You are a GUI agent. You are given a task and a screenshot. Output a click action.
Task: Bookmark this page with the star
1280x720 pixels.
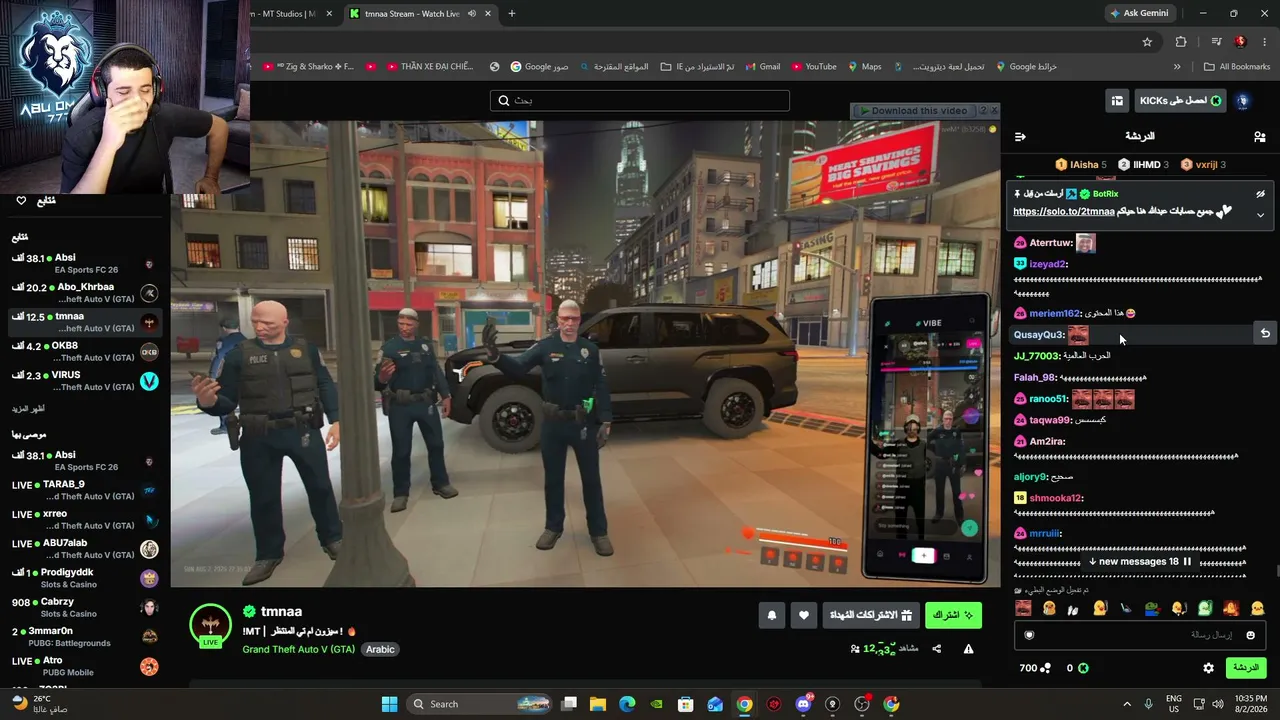(x=1147, y=42)
